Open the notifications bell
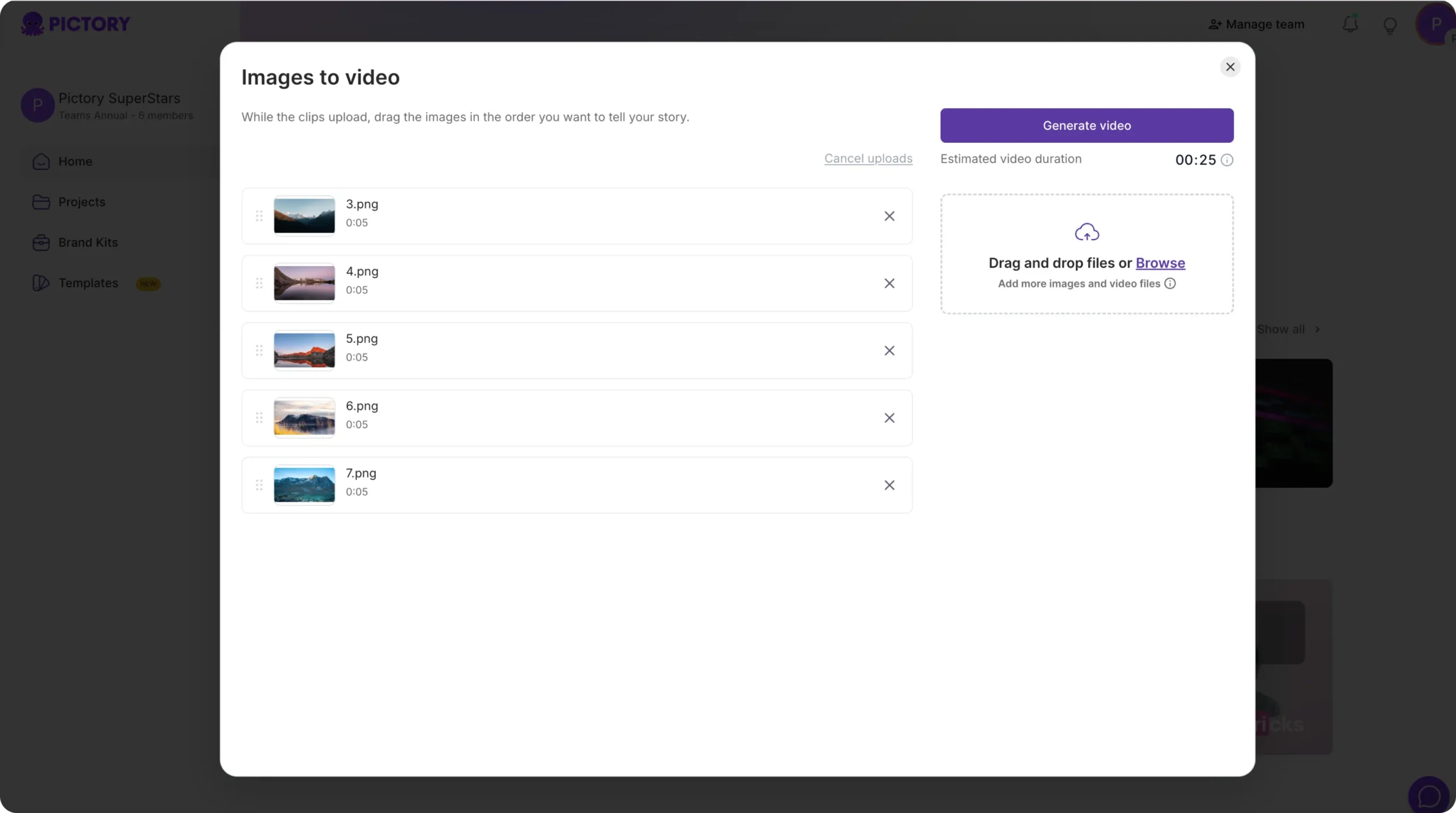 (1350, 24)
